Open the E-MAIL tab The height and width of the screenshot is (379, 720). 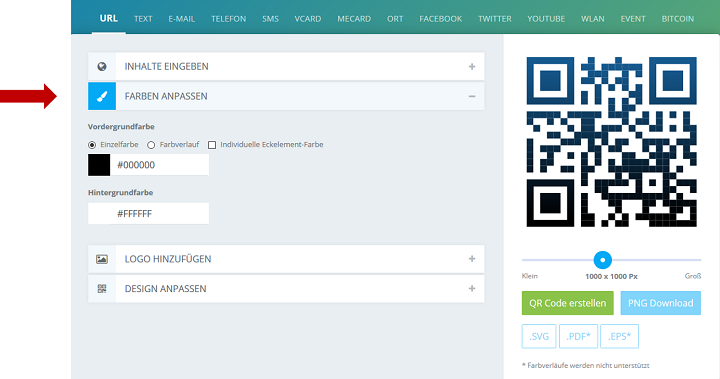(181, 19)
